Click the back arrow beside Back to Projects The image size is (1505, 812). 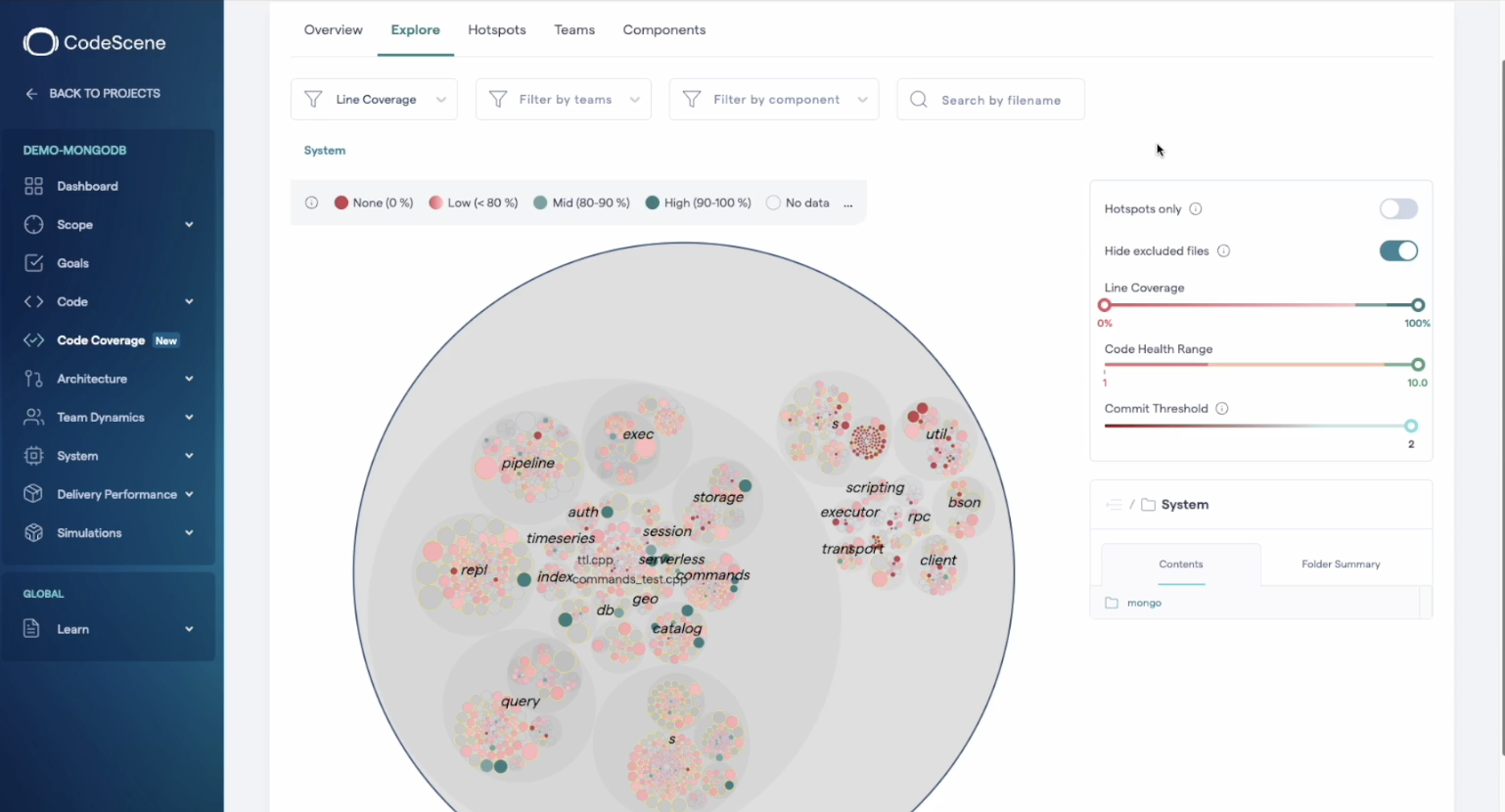31,94
